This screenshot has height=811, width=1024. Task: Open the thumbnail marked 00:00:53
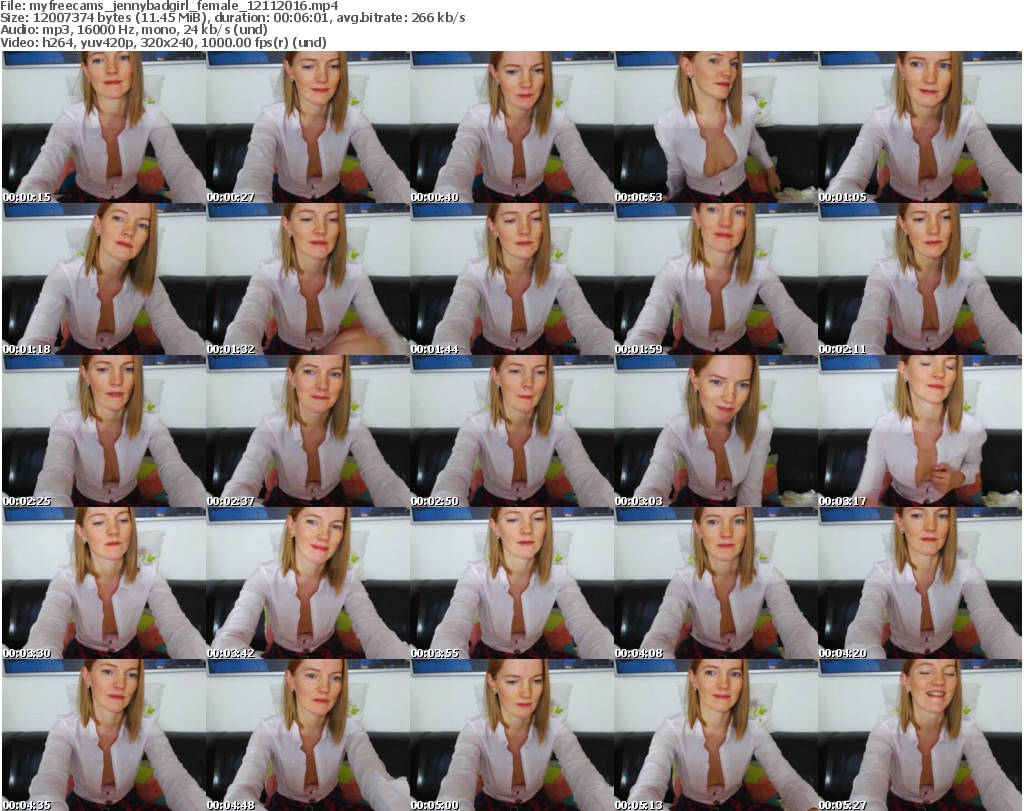(x=715, y=128)
